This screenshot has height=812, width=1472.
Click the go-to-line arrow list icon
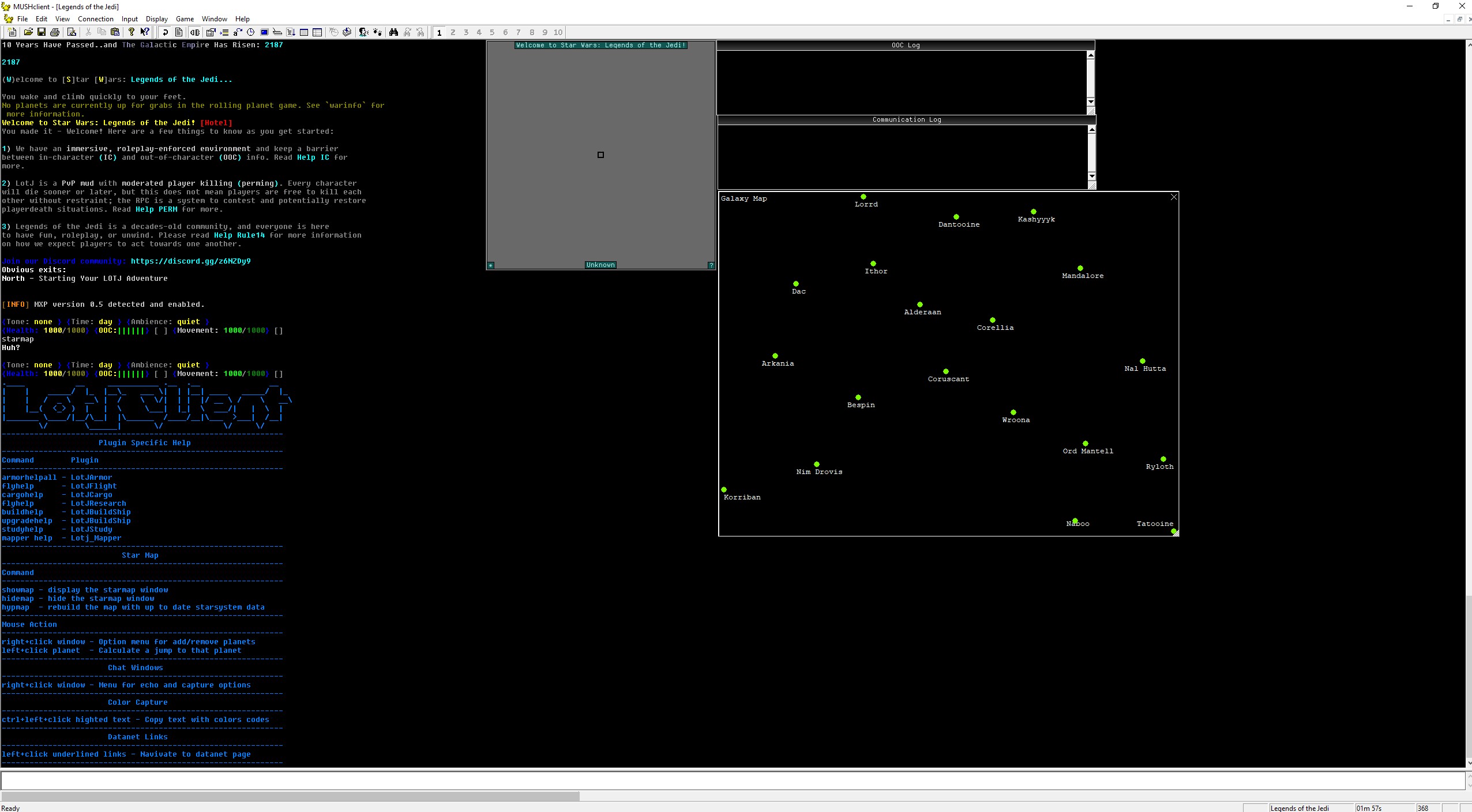(224, 32)
